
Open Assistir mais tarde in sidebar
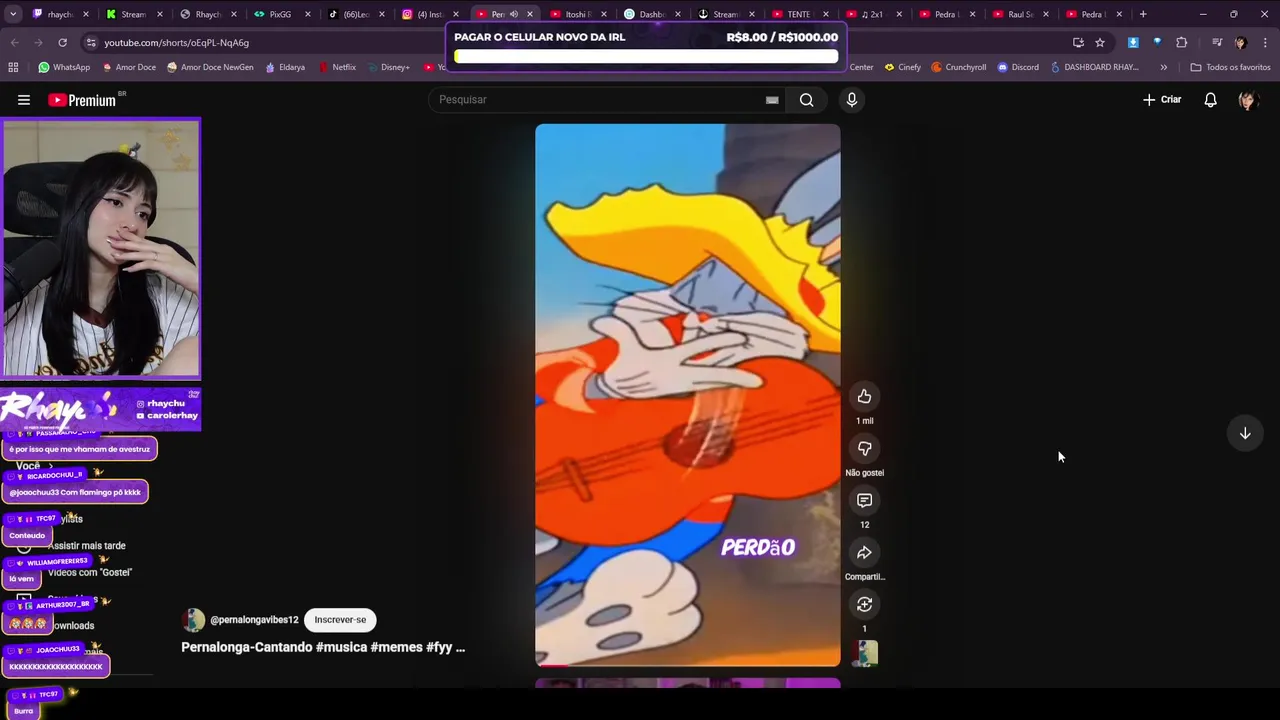tap(87, 546)
